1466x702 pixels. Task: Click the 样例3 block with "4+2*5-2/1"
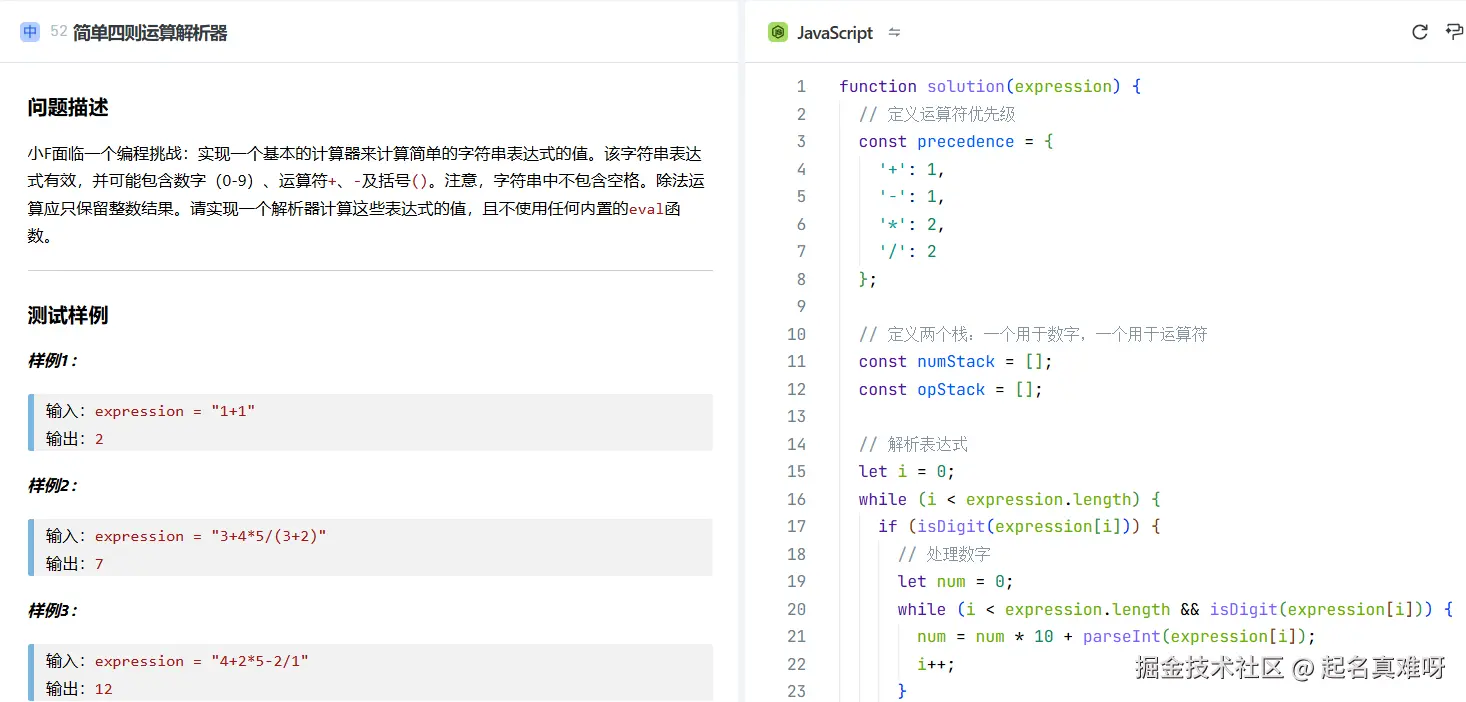pos(370,672)
